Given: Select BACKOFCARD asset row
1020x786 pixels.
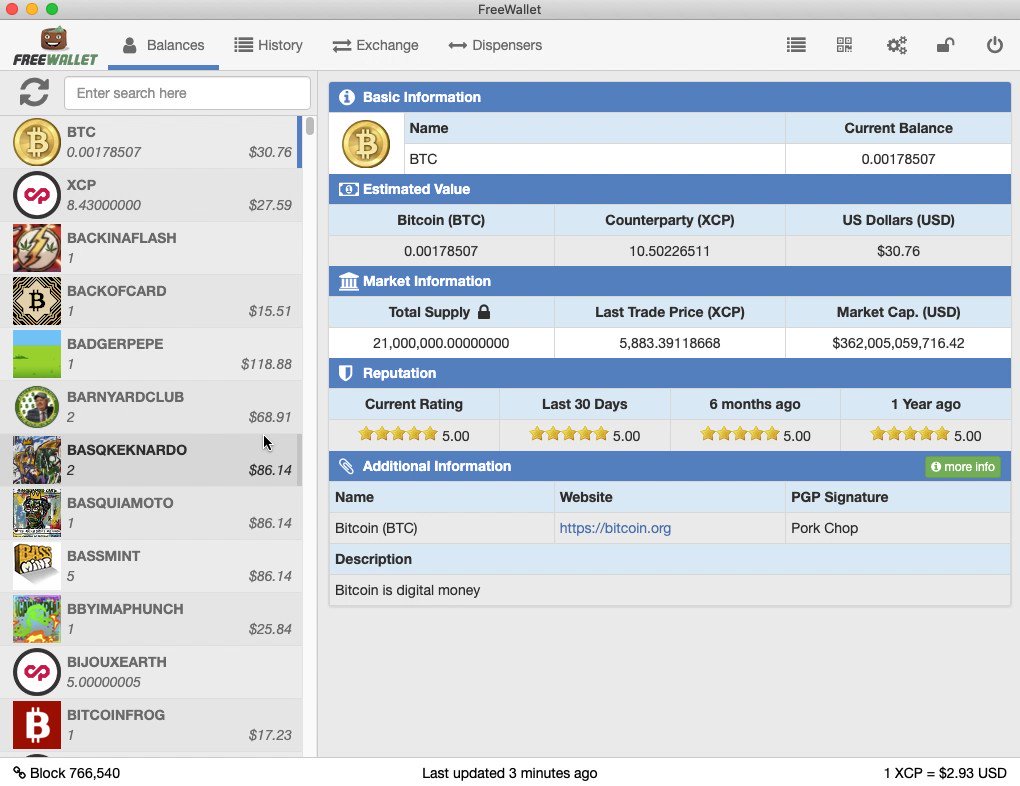Looking at the screenshot, I should coord(151,301).
